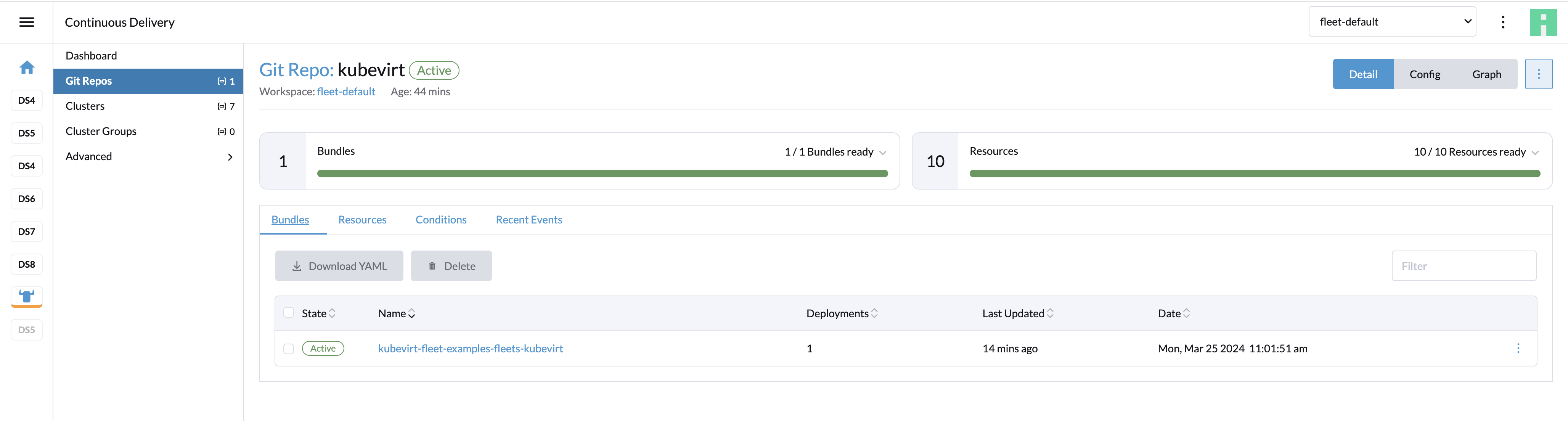Open the header vertical dots menu

(x=1503, y=22)
